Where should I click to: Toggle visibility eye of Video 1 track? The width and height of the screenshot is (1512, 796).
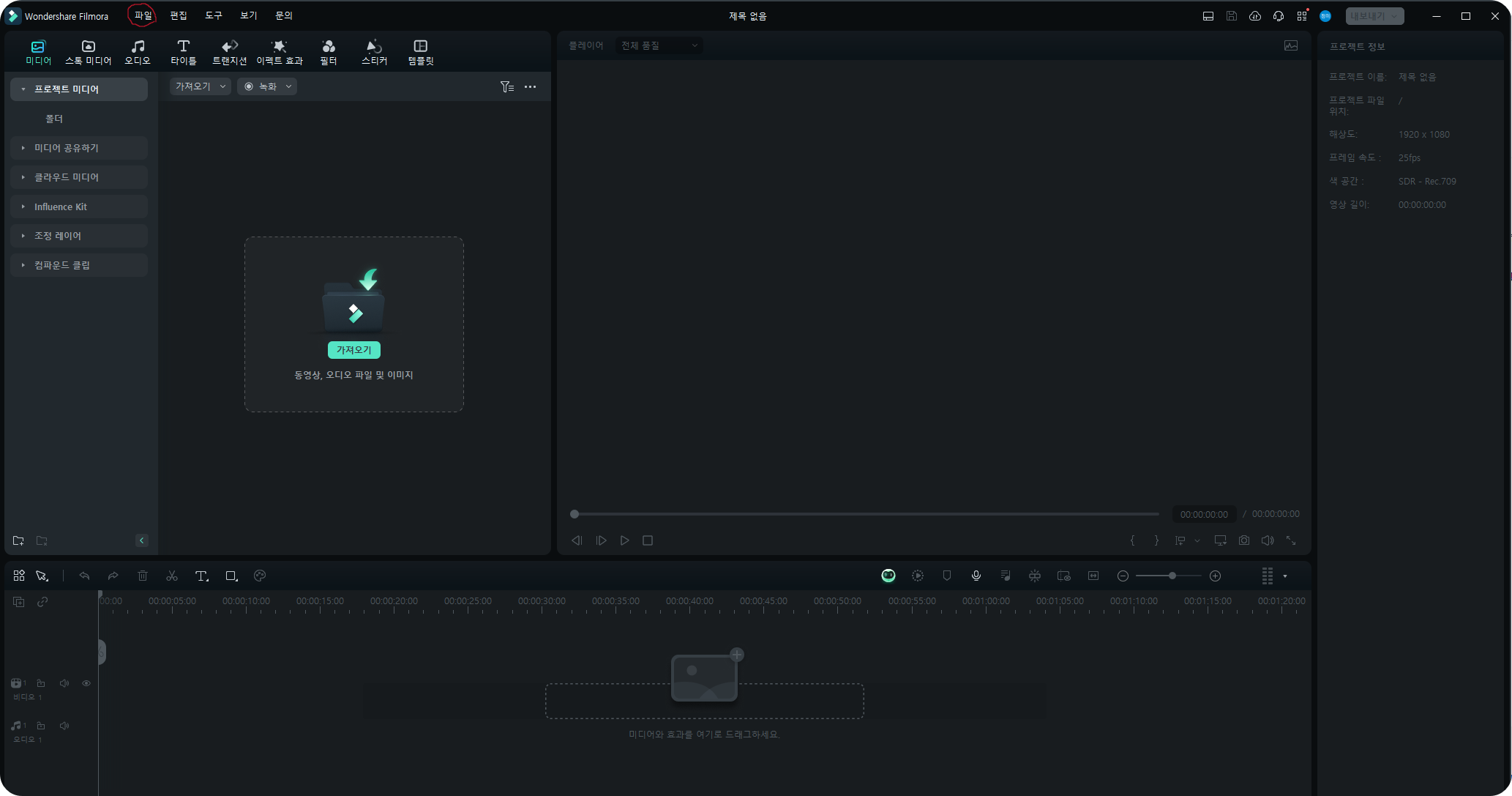pos(86,683)
